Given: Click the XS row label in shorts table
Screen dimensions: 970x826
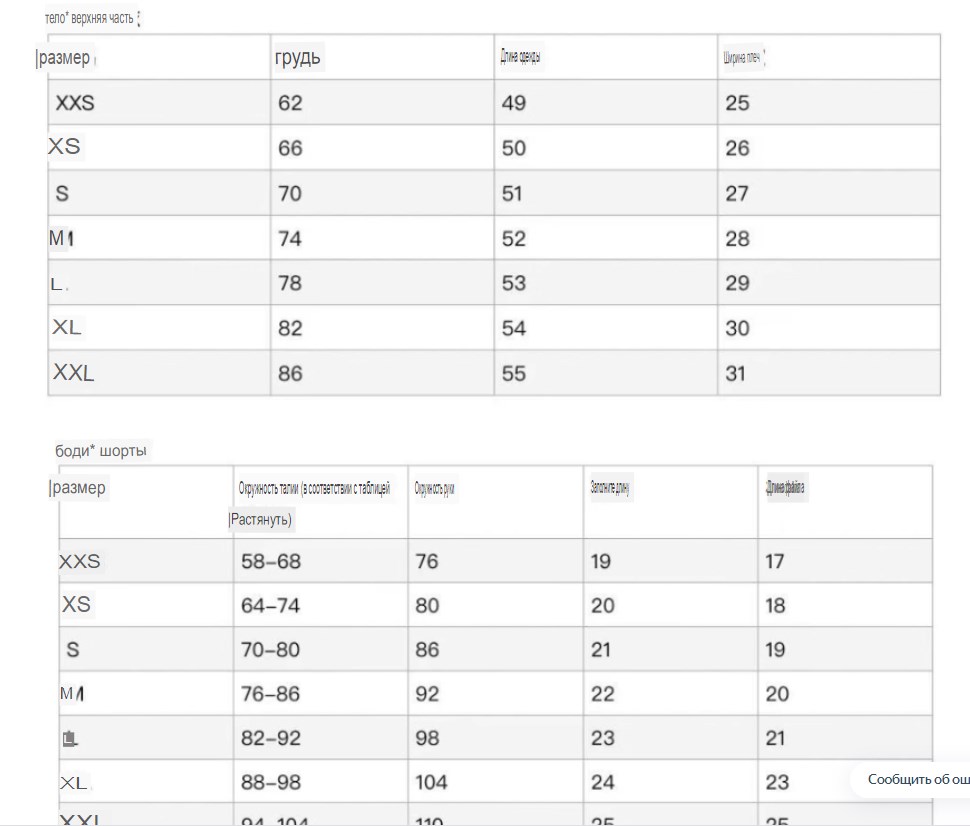Looking at the screenshot, I should click(x=76, y=604).
